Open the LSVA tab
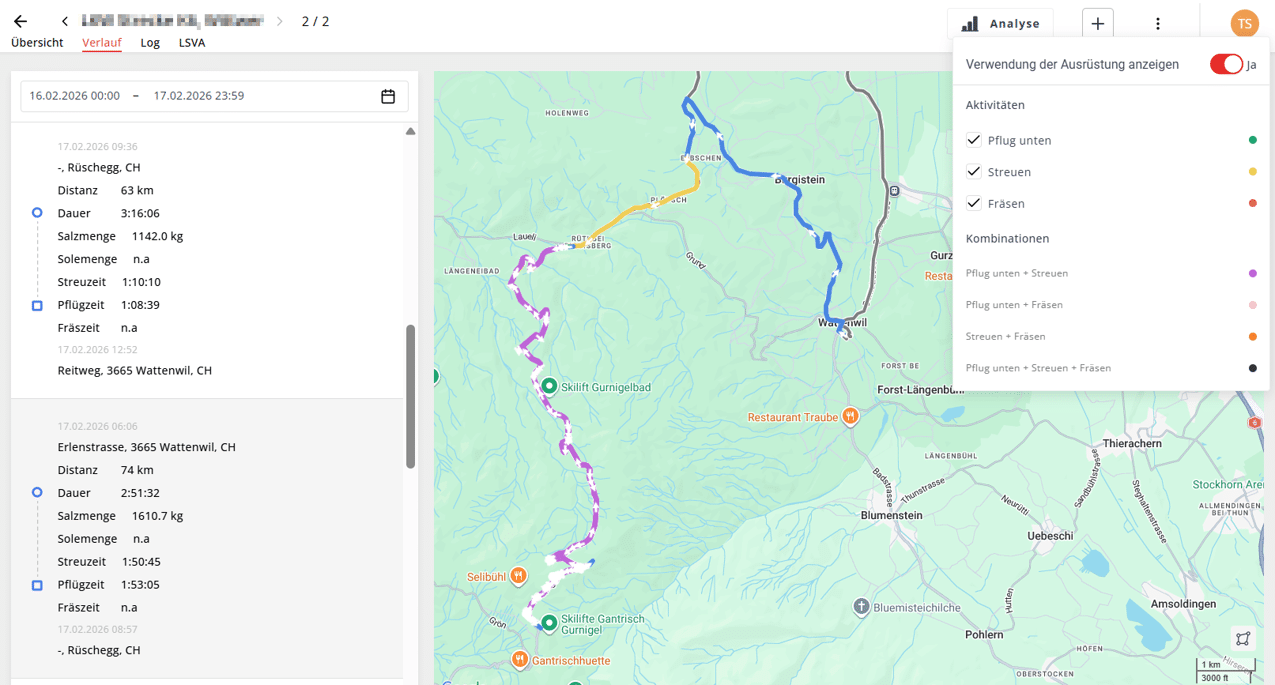 (x=192, y=43)
